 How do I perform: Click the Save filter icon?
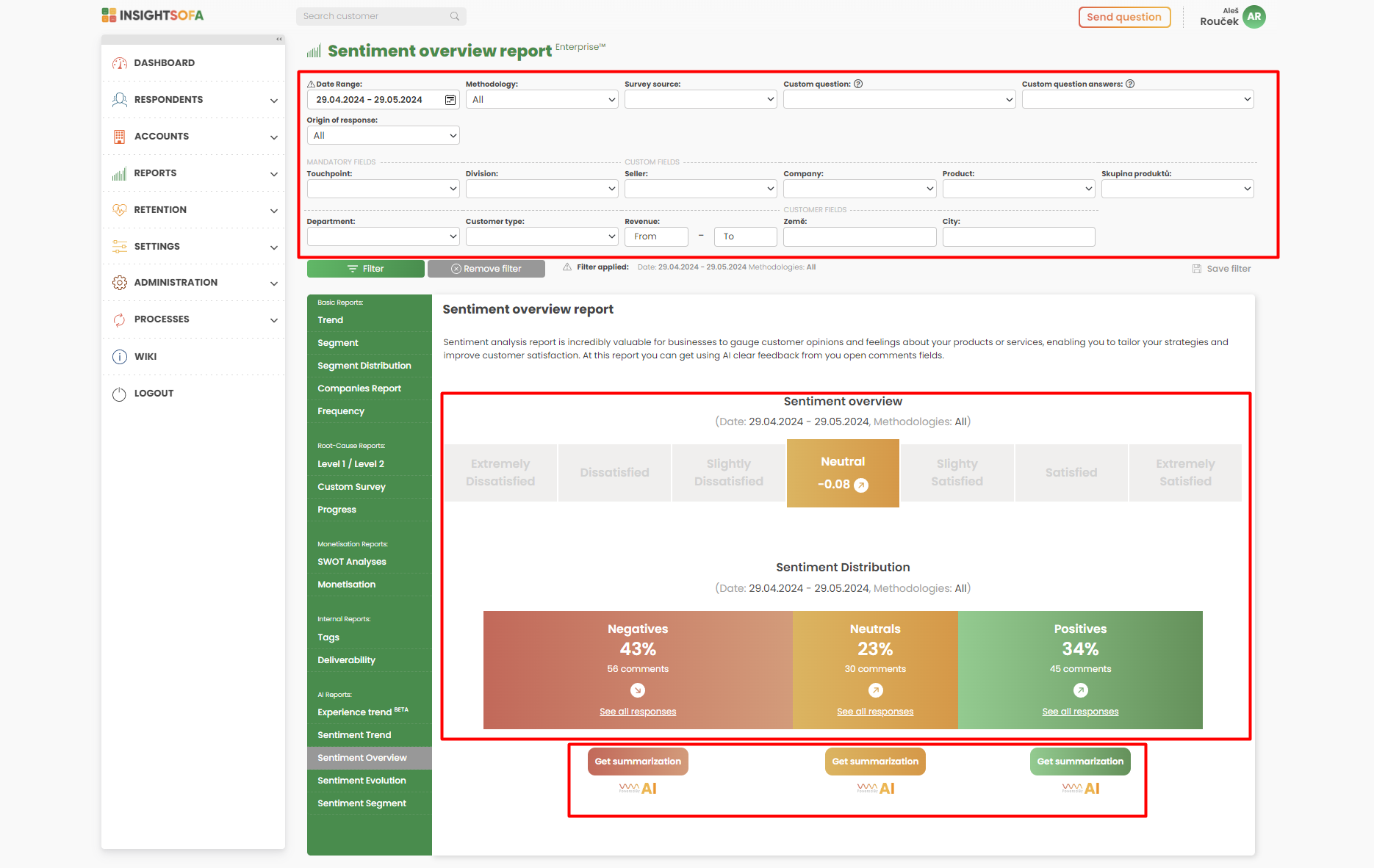point(1197,269)
